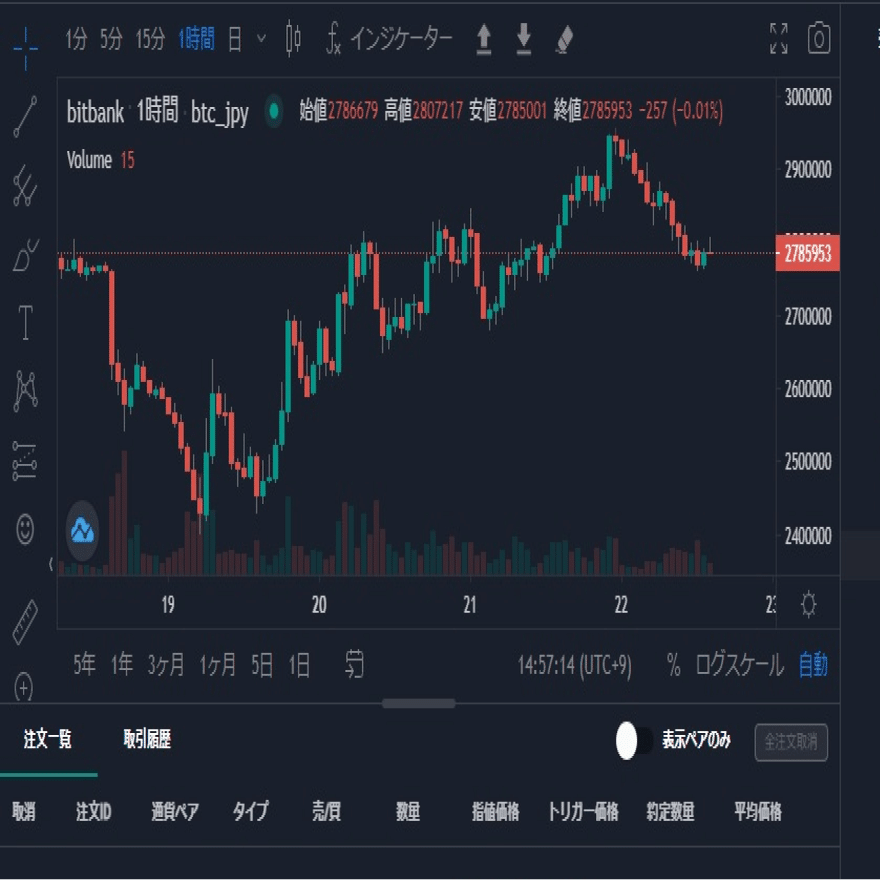Click the 全注文取消 button
Screen dimensions: 880x880
tap(790, 740)
